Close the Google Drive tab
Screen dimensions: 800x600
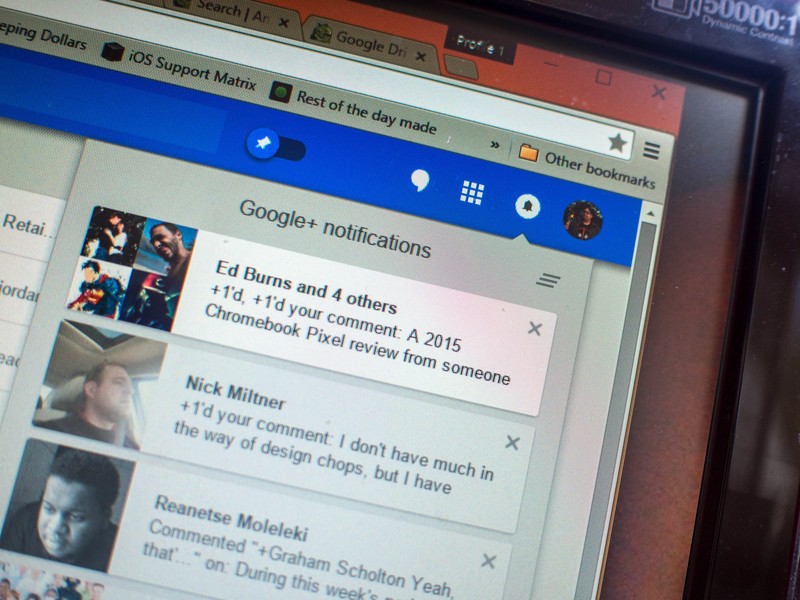click(x=420, y=57)
